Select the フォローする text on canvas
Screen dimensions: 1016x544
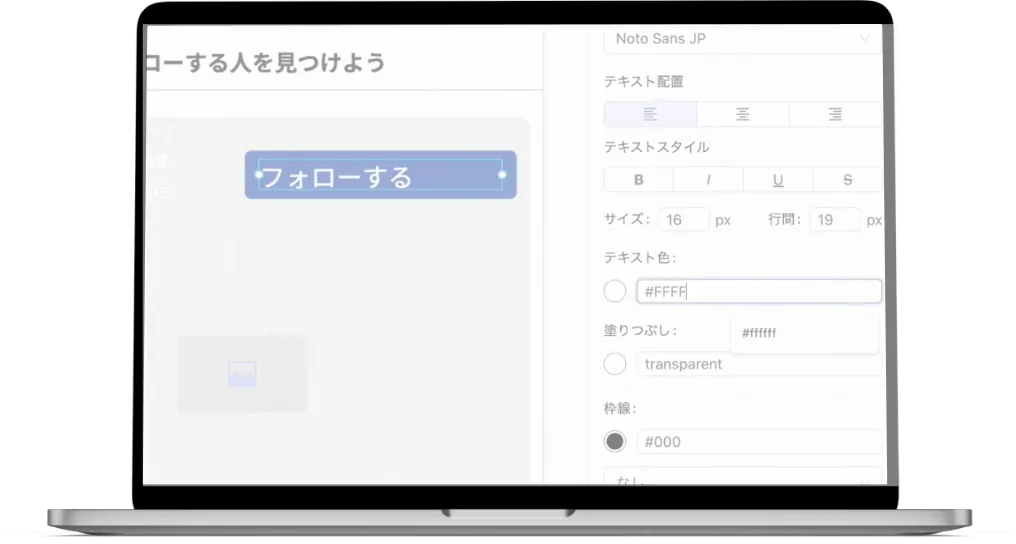coord(336,177)
